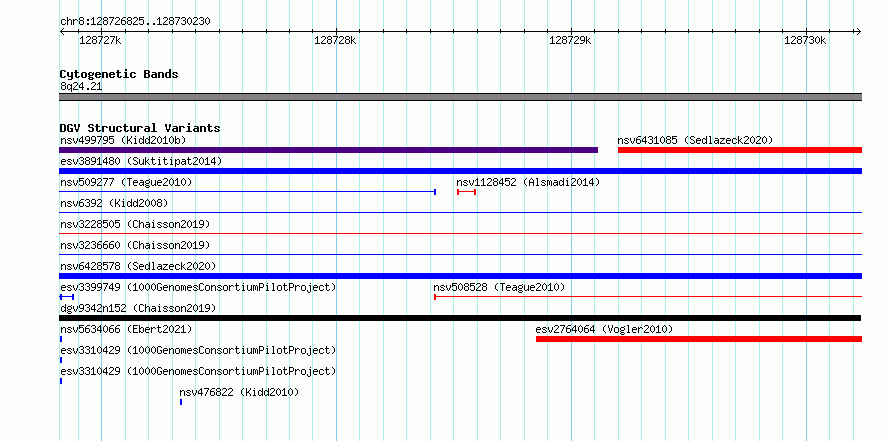Select the small nsv1128452 (Alsmadi2014) red marker

tap(466, 192)
